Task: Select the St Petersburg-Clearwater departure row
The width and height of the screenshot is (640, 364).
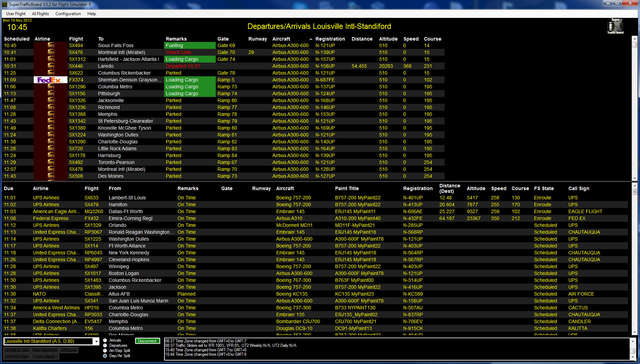Action: 224,121
